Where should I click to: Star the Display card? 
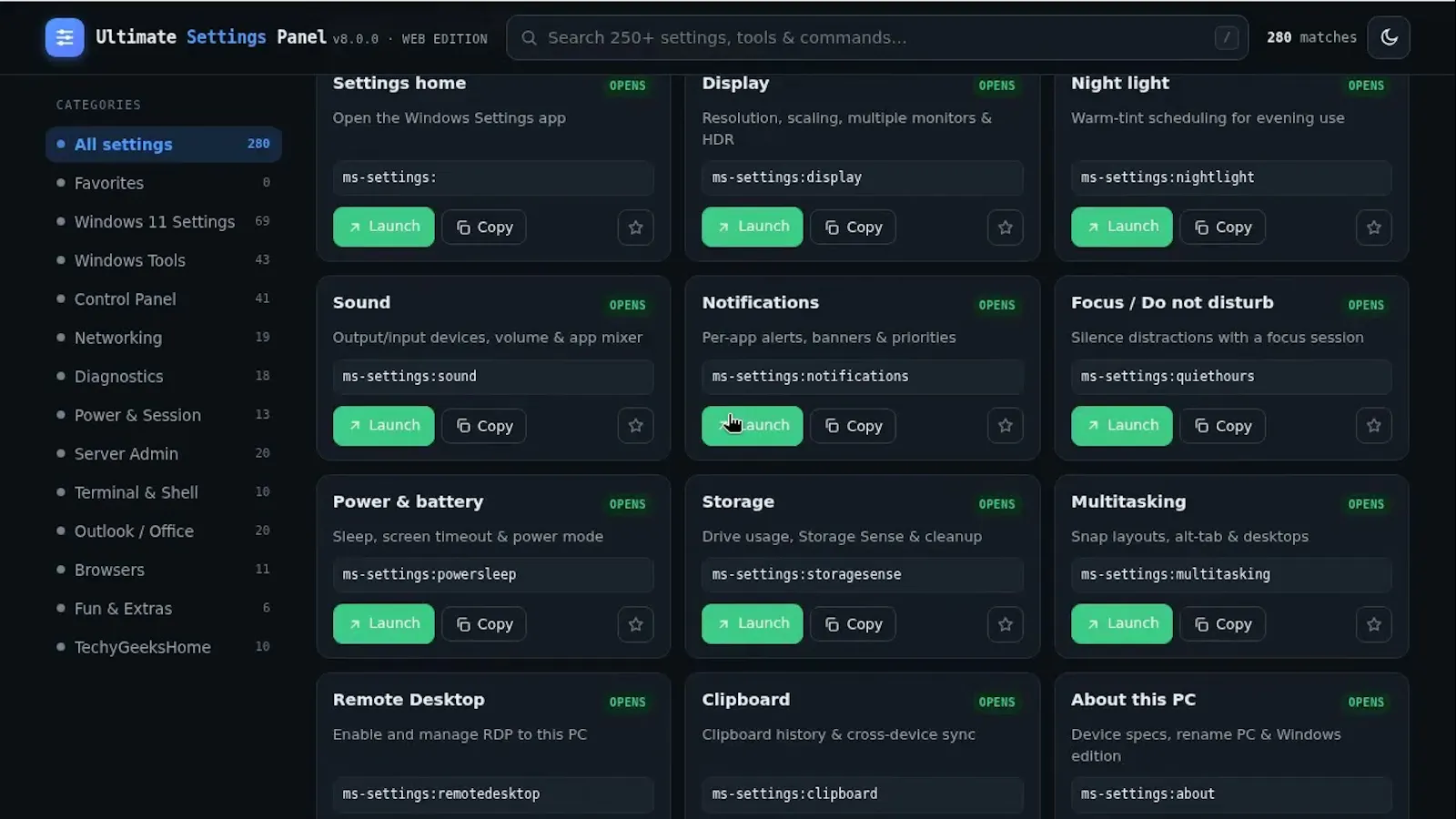[x=1005, y=227]
